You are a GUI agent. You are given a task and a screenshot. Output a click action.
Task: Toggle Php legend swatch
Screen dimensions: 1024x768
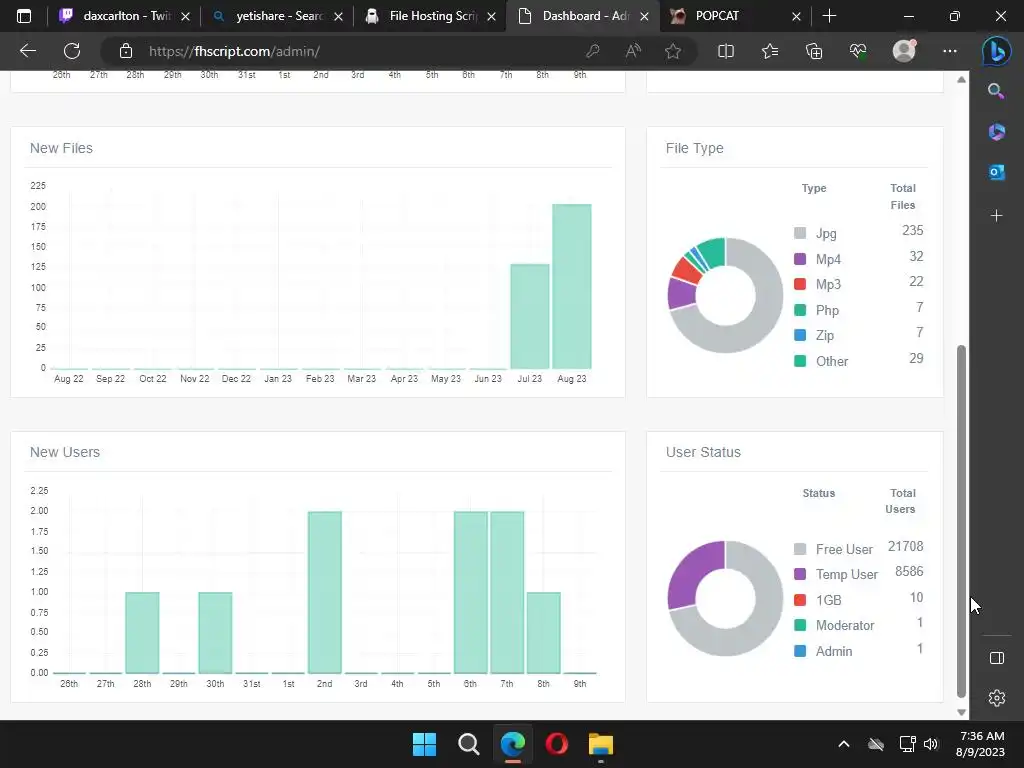click(800, 310)
